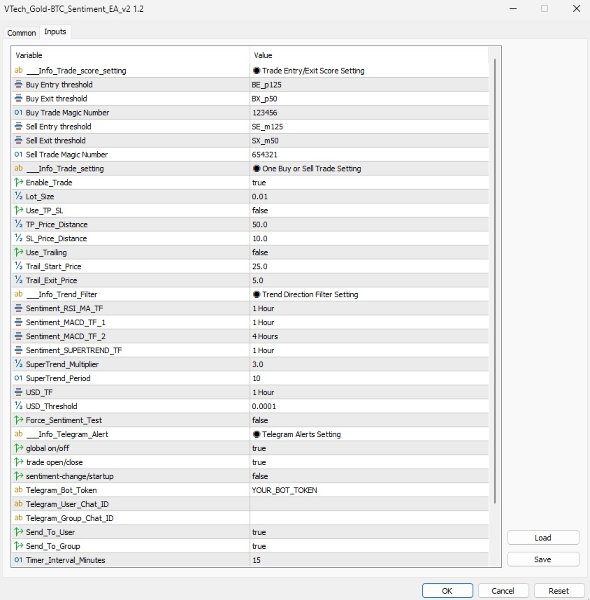Image resolution: width=590 pixels, height=600 pixels.
Task: Click the vertical scrollbar of the inputs list
Action: (495, 281)
